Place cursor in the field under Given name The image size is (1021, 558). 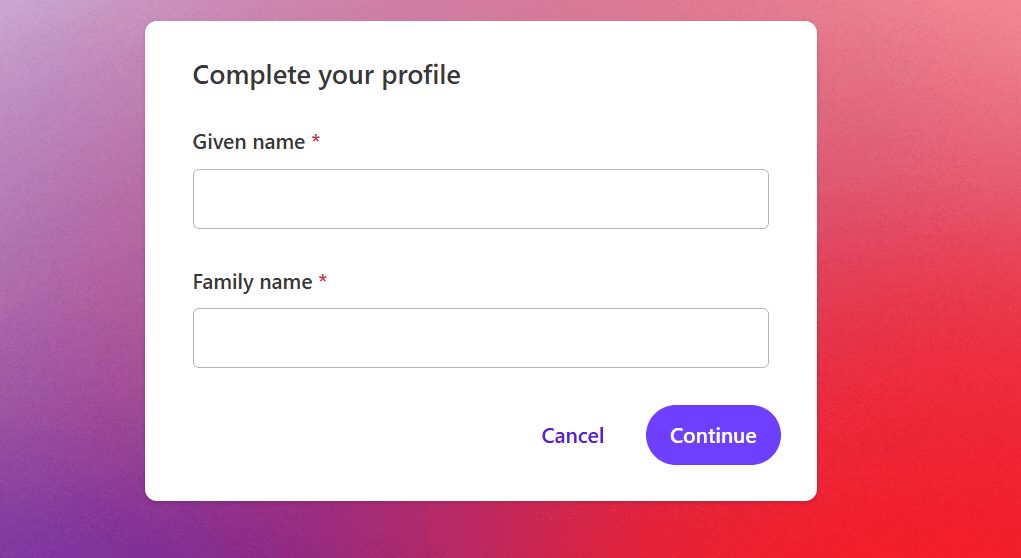point(480,199)
